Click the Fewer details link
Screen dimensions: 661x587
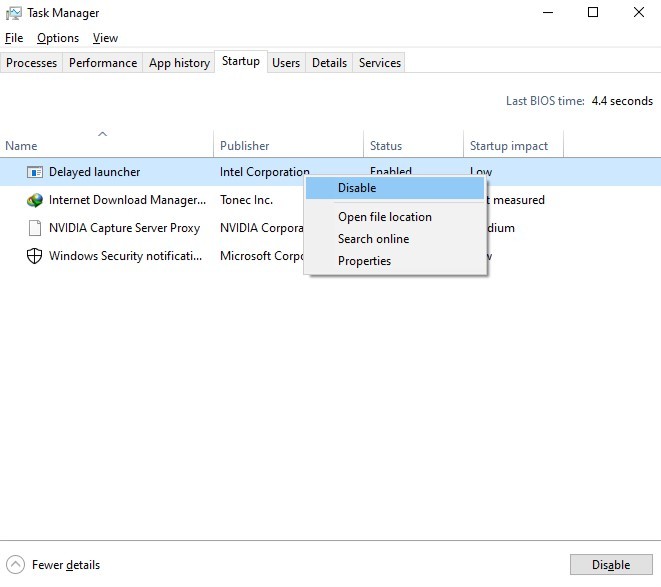coord(66,565)
